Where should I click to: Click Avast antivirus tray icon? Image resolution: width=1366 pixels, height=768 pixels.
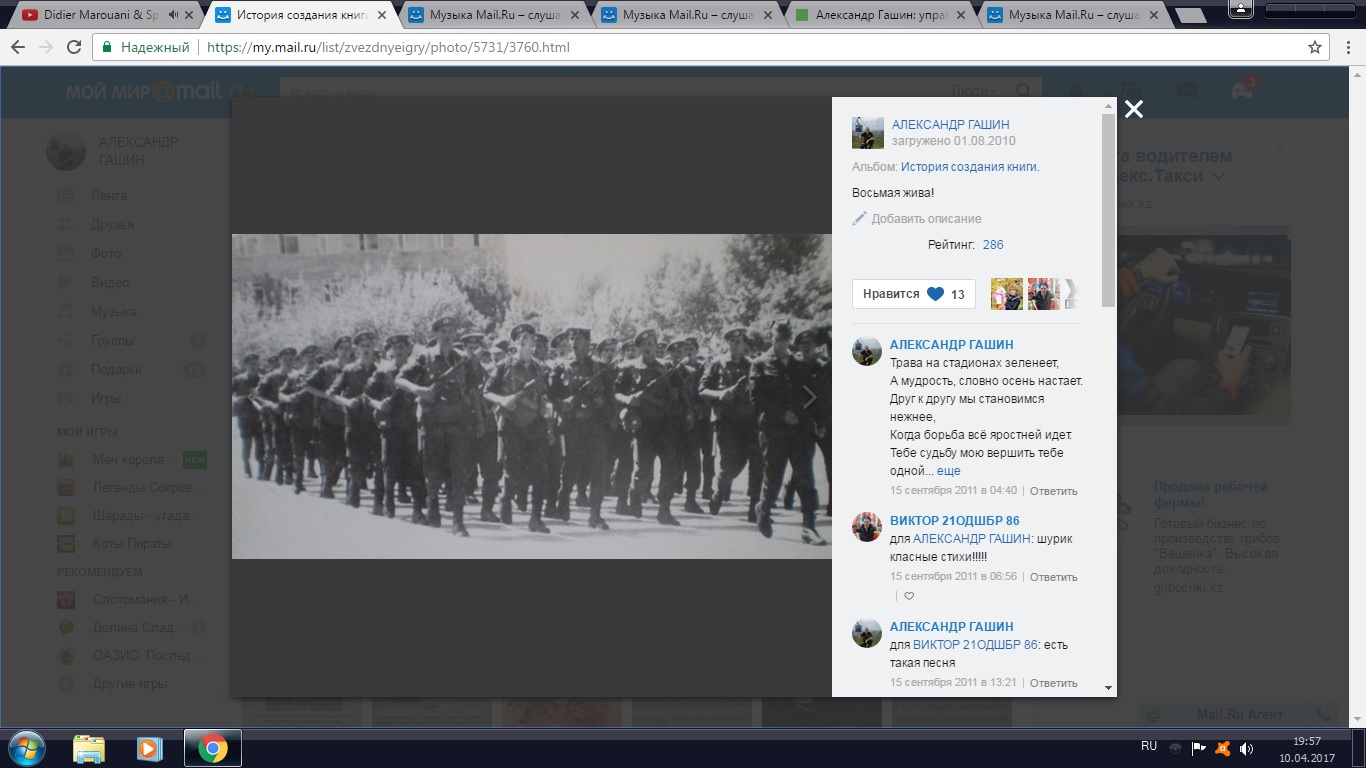coord(1222,748)
